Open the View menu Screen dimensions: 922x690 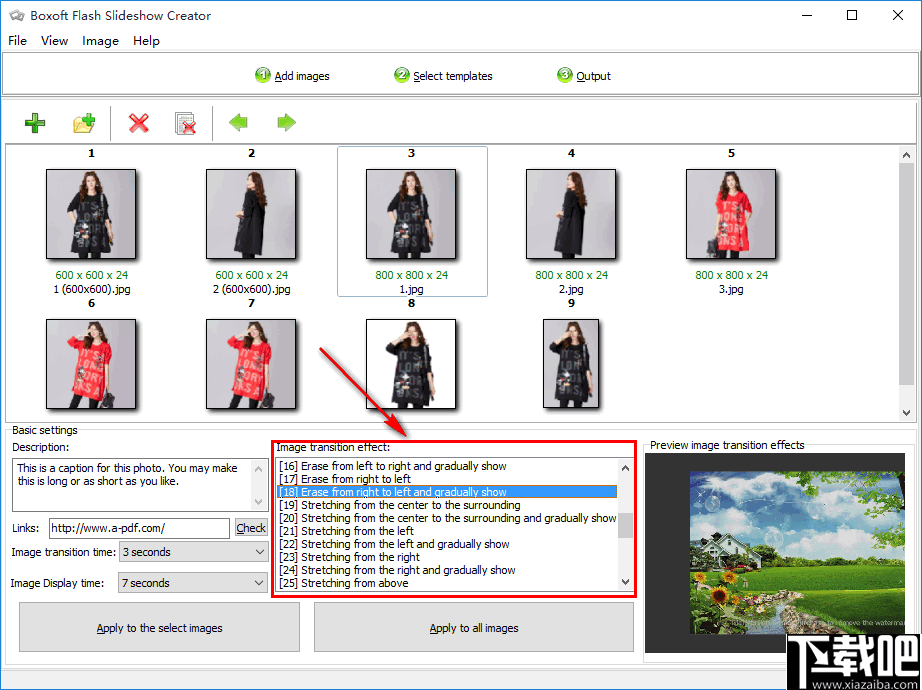pos(54,41)
